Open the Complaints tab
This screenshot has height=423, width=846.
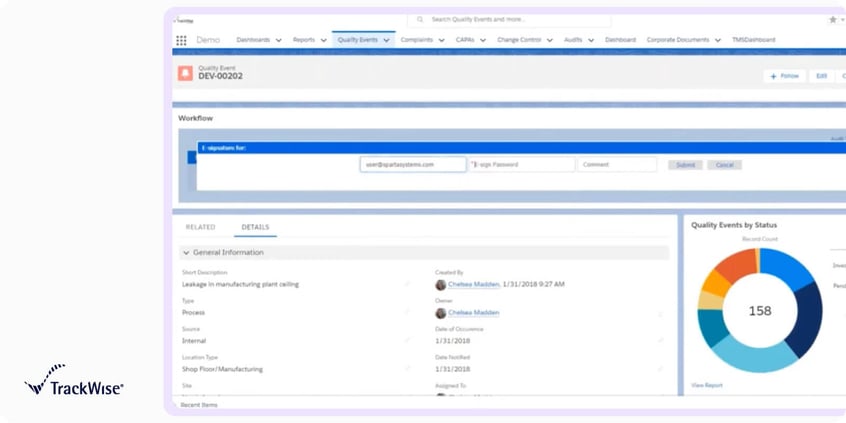(417, 40)
